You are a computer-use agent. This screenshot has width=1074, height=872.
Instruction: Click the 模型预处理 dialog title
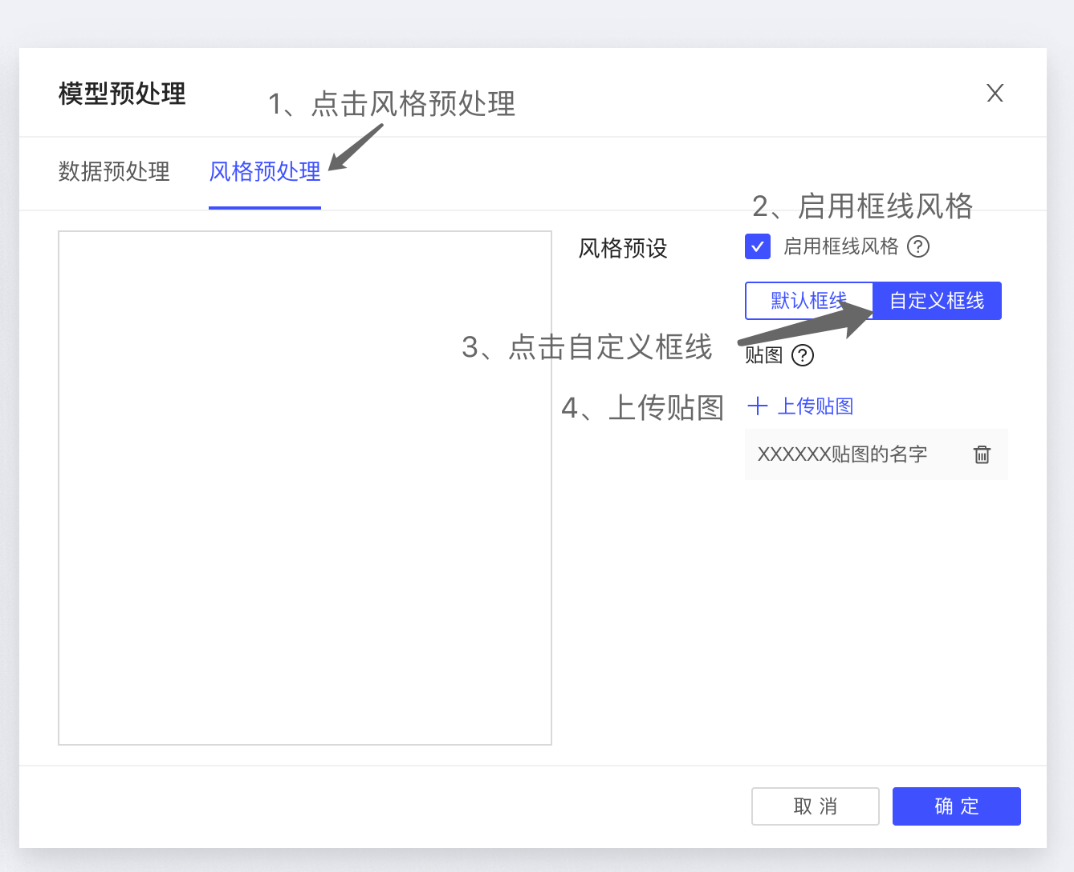pyautogui.click(x=122, y=94)
